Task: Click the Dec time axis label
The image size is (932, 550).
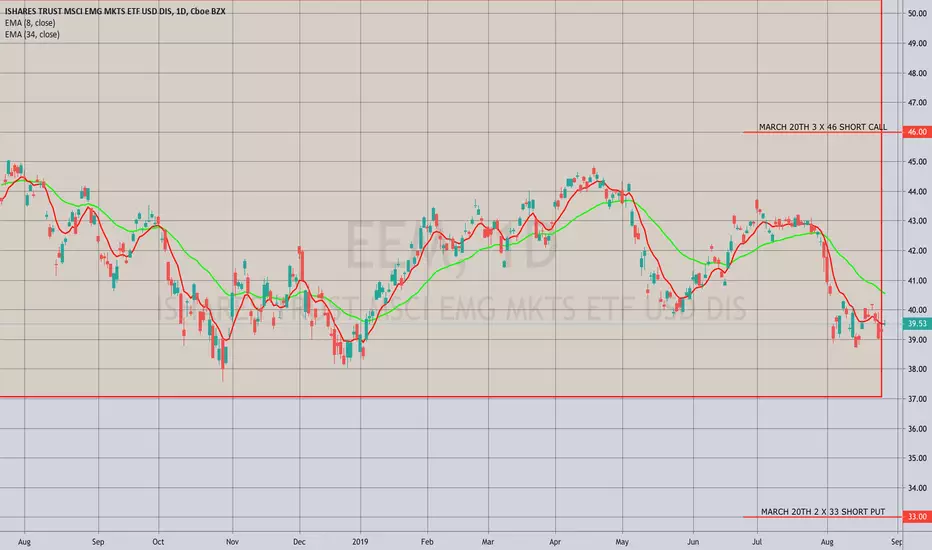Action: click(x=299, y=542)
